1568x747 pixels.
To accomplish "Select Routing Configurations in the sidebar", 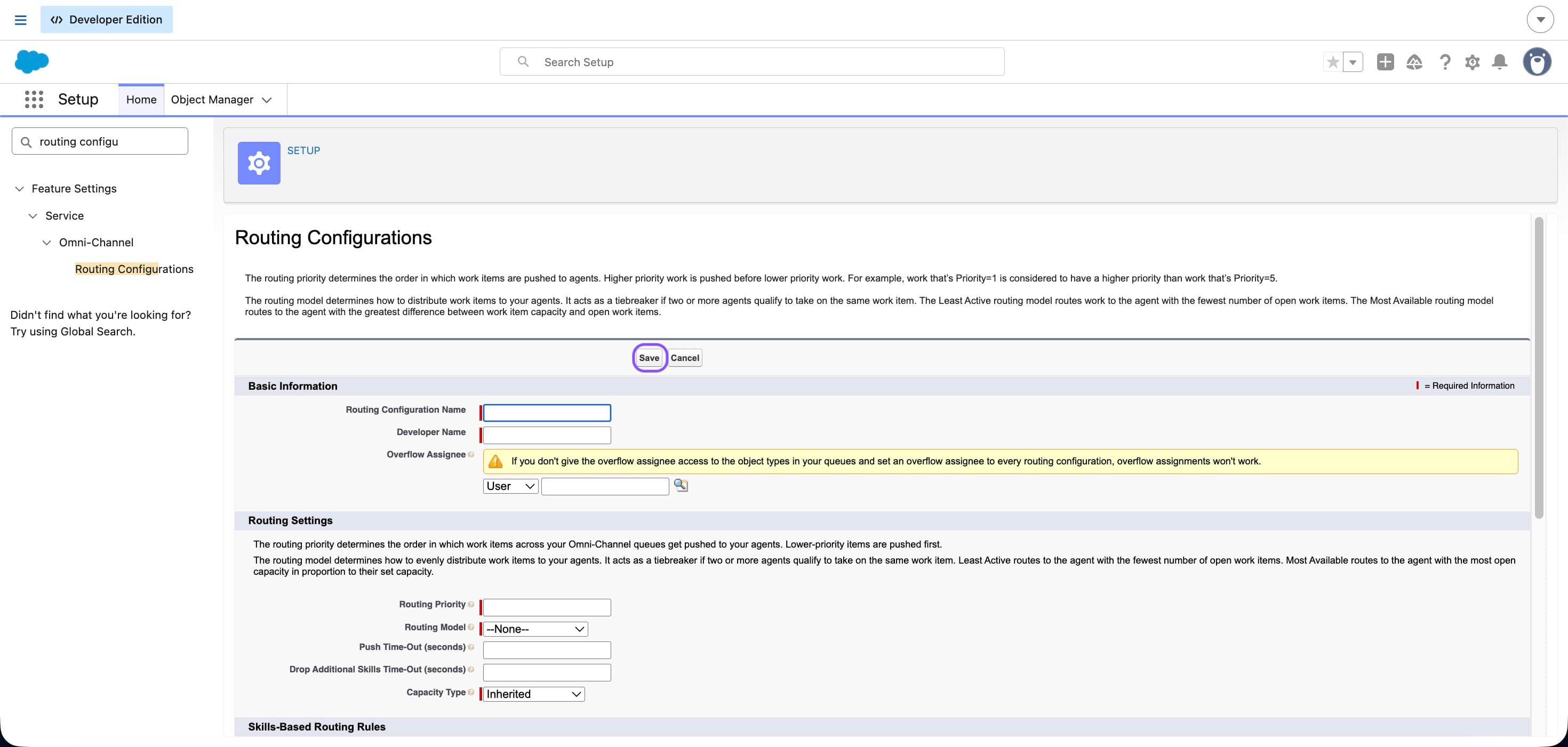I will click(134, 269).
